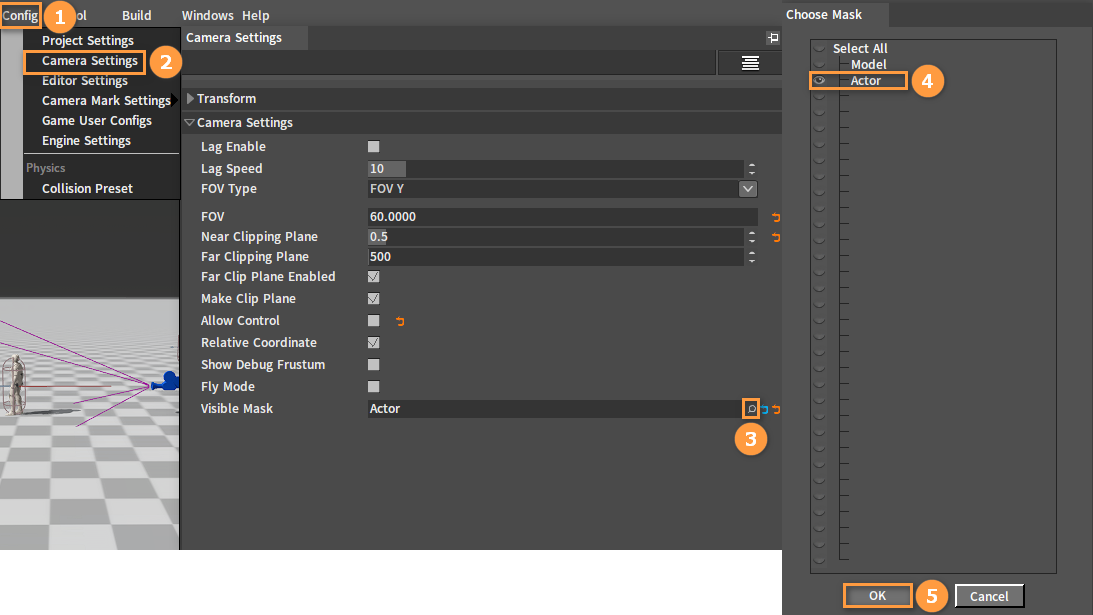1093x615 pixels.
Task: Reset Near Clipping Plane with orange arrow
Action: 775,237
